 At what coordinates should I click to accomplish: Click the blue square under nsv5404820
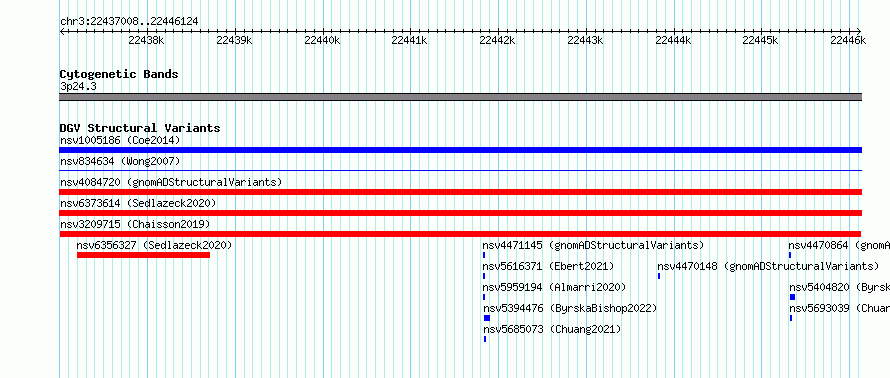pos(792,297)
